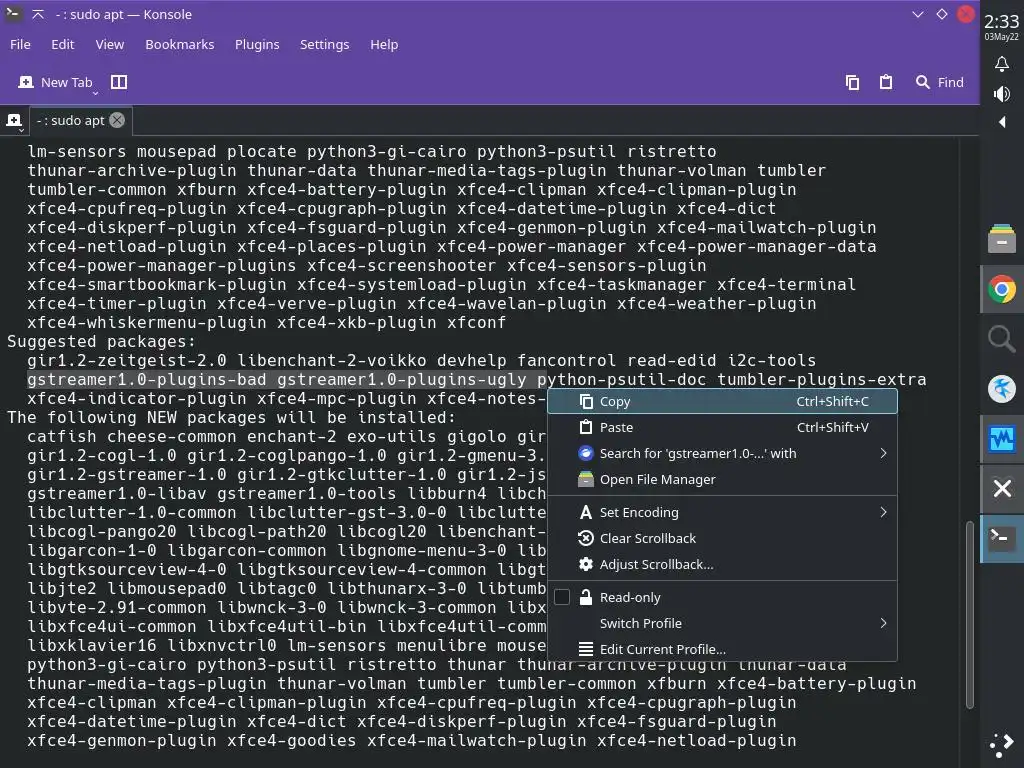Click the highlighted 'gstreamer1.0-plugins-bad' text

[x=147, y=379]
